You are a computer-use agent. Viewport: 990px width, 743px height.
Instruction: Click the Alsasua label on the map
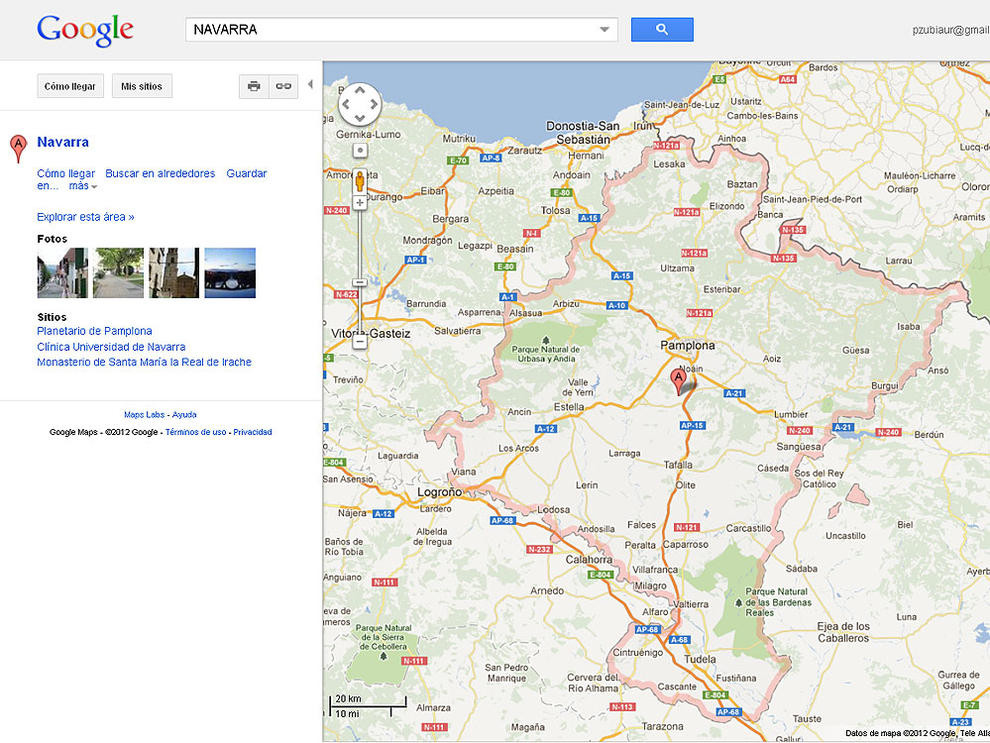point(526,313)
